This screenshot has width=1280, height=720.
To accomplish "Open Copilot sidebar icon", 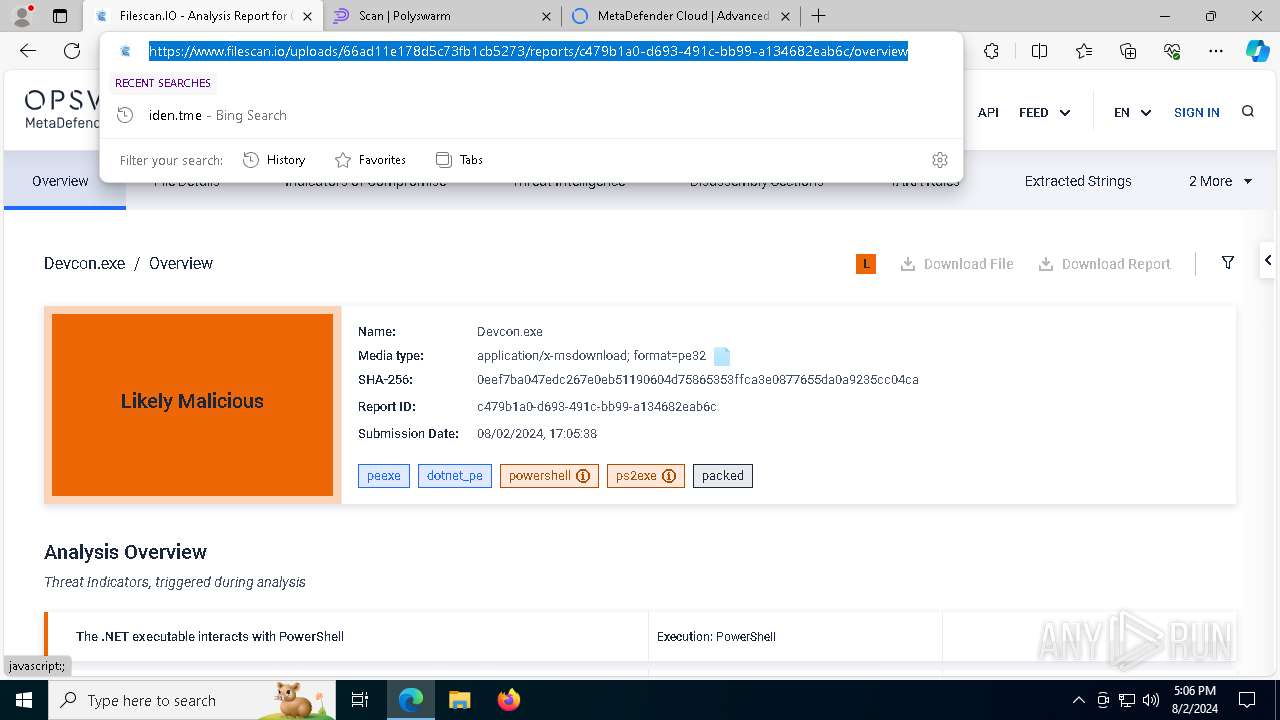I will (1257, 51).
